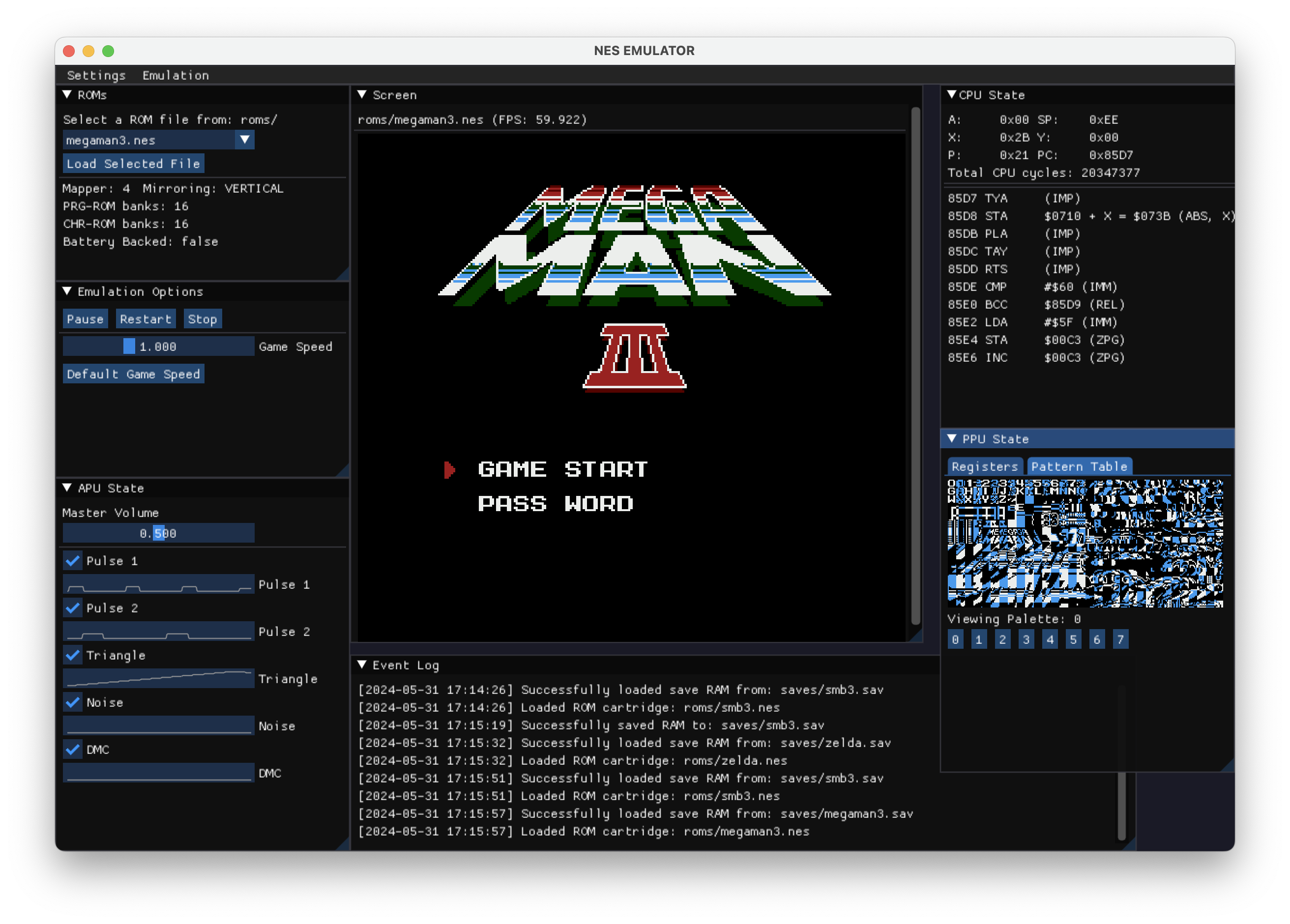The width and height of the screenshot is (1290, 924).
Task: Collapse the Screen panel triangle
Action: point(362,94)
